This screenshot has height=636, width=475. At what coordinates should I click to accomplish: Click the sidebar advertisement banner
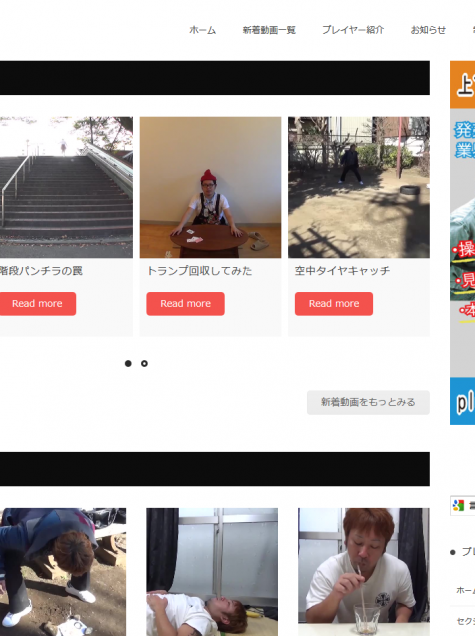click(462, 243)
